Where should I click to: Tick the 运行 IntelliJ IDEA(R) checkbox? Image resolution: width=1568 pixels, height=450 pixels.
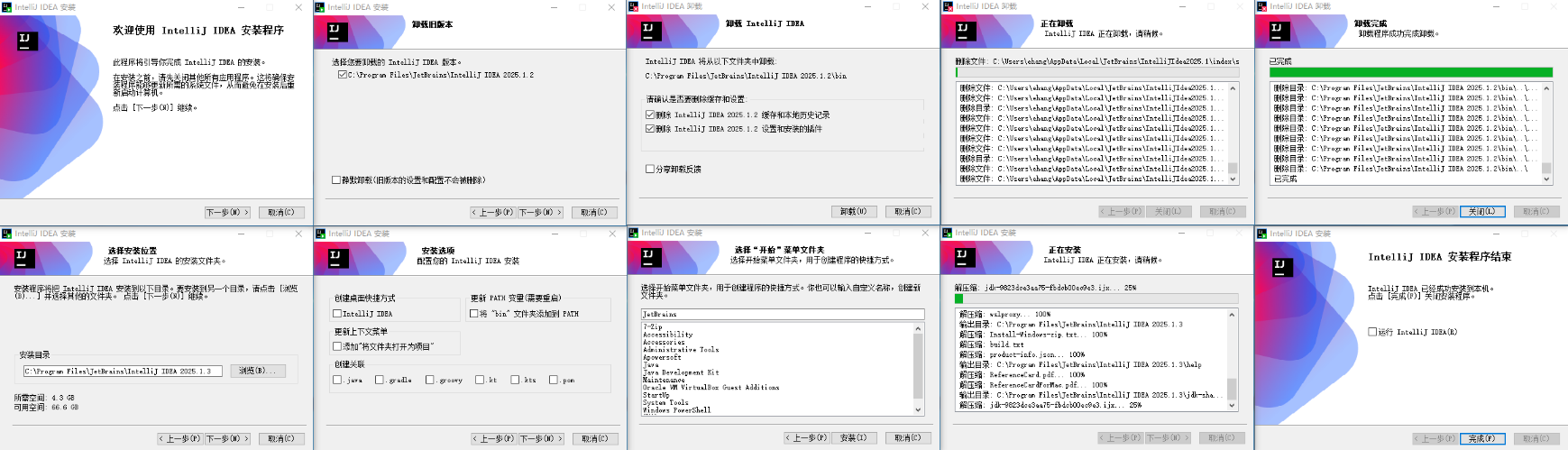tap(1372, 332)
